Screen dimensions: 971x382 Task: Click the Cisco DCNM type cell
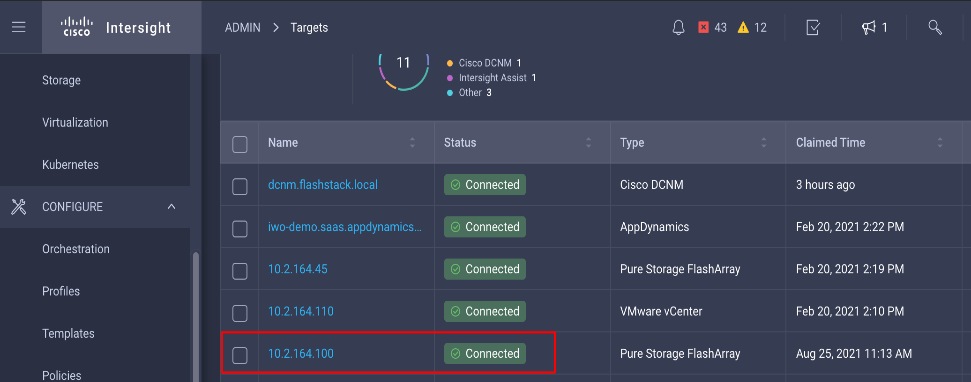(651, 184)
